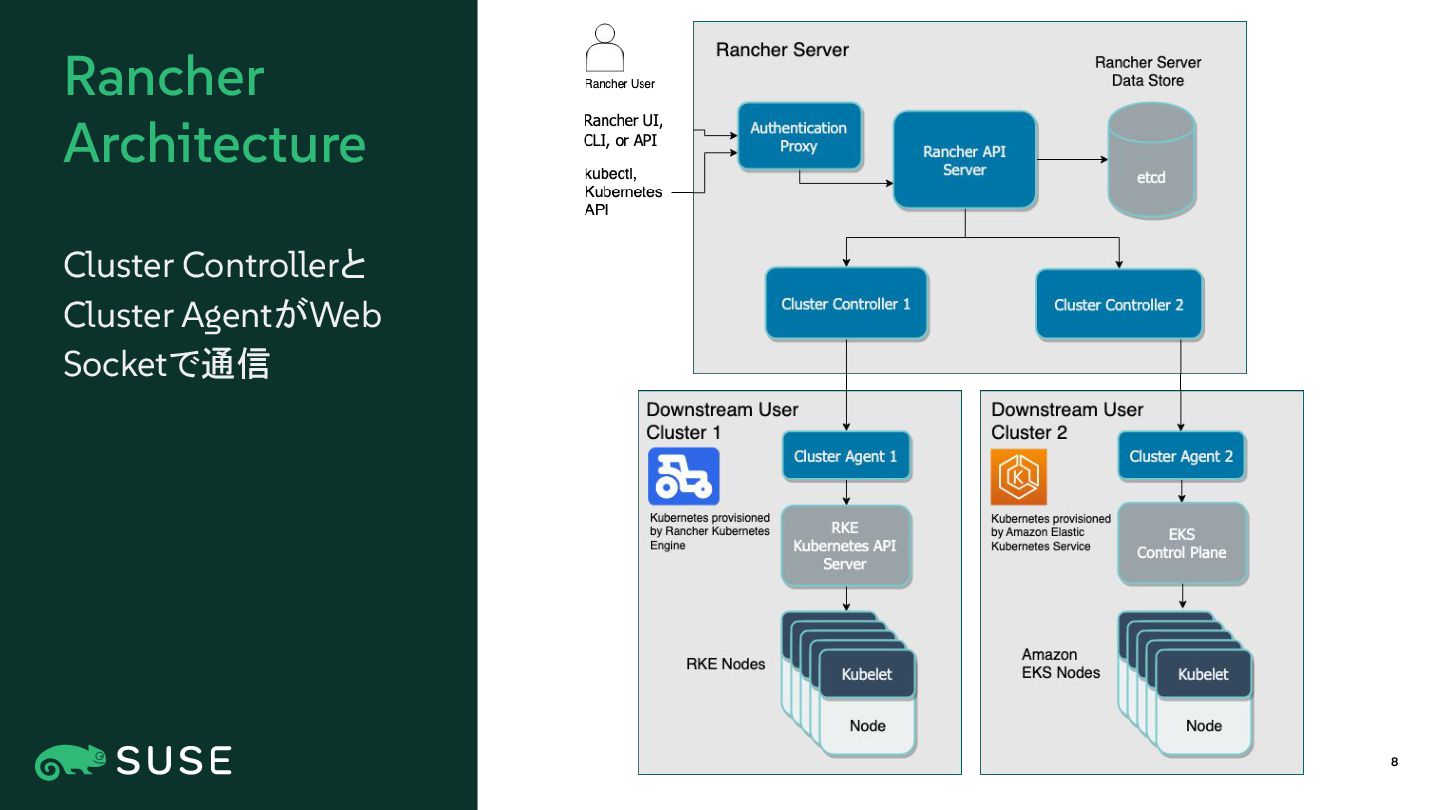Click the RKE tractor icon

(684, 476)
